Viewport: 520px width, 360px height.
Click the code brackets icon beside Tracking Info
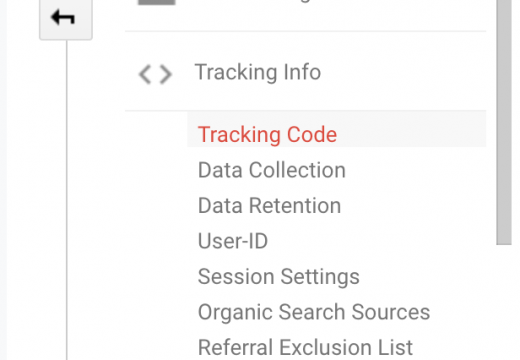pos(155,74)
